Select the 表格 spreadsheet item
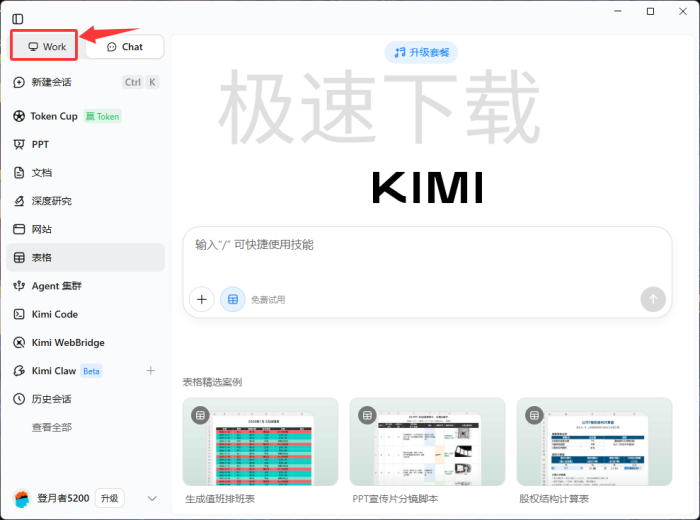The height and width of the screenshot is (520, 700). (x=86, y=258)
